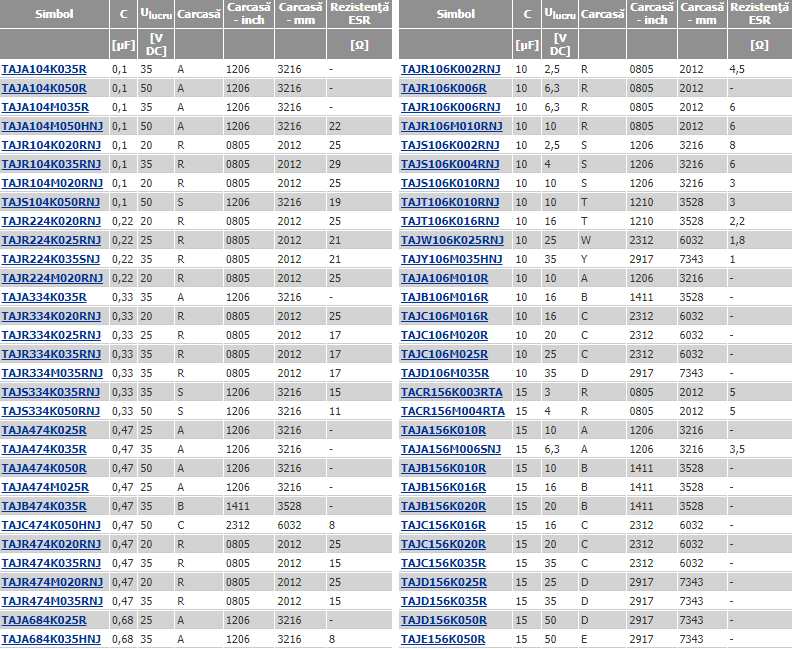Open the TAJY106M035HNJ link

[x=452, y=260]
